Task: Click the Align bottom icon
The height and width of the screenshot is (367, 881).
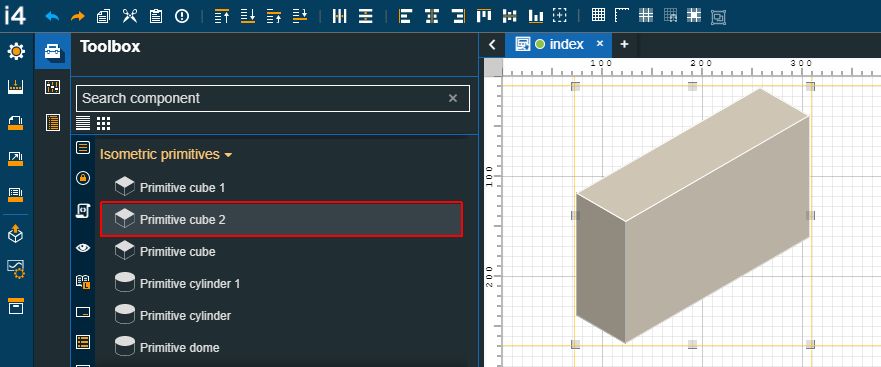Action: 536,16
